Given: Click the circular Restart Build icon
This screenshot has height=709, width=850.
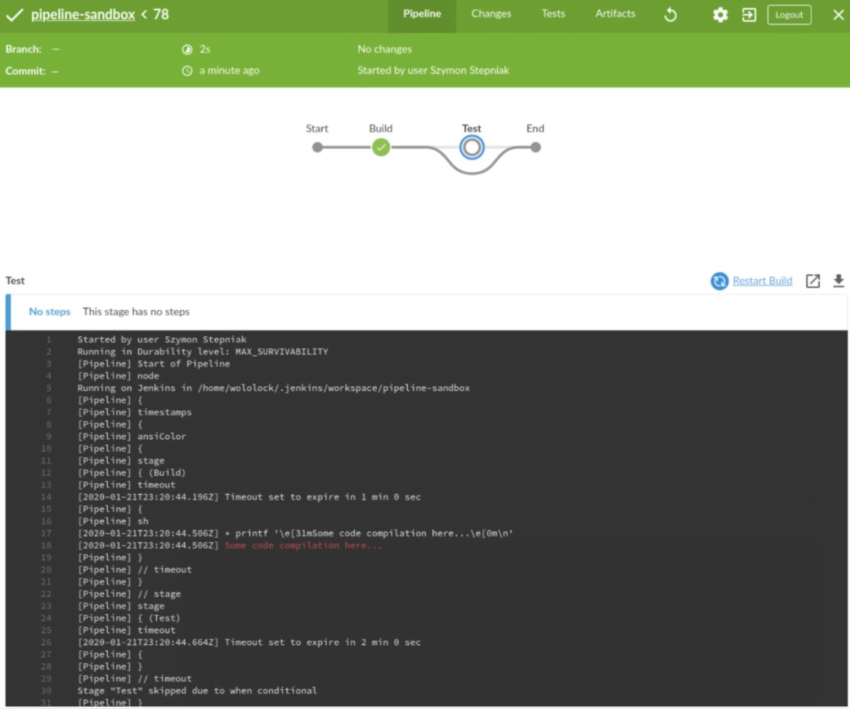Looking at the screenshot, I should [x=719, y=281].
